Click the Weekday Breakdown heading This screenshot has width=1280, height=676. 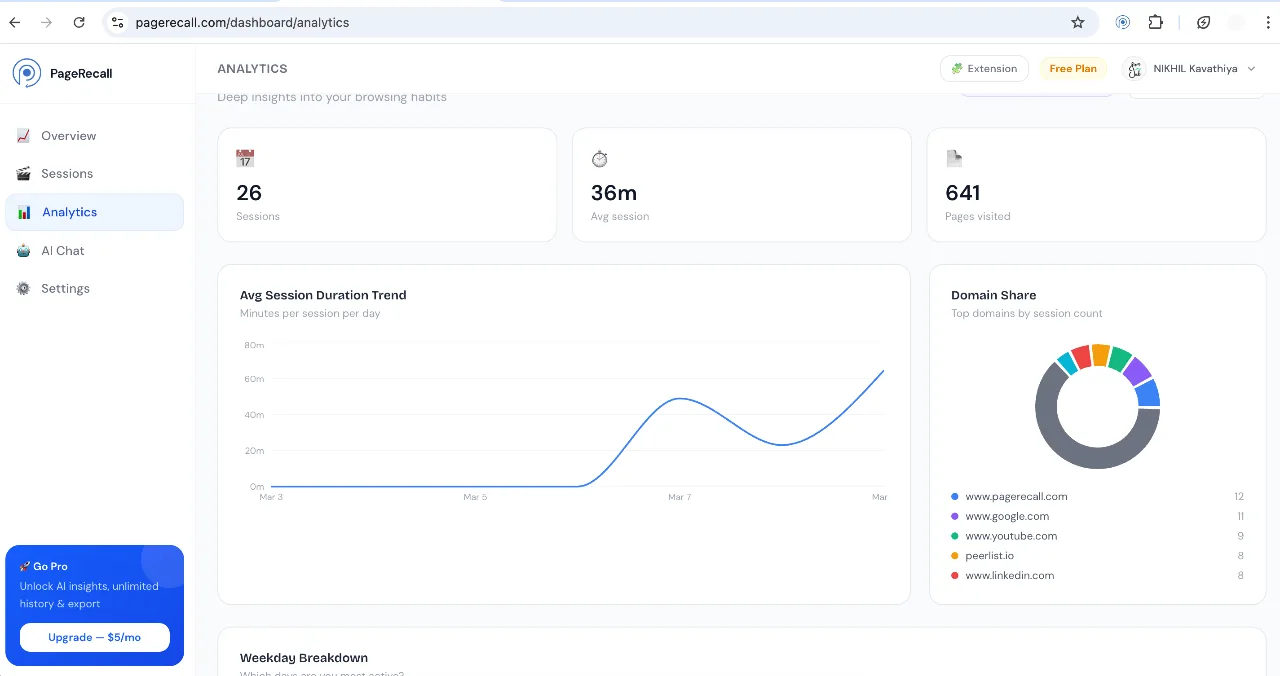[304, 658]
